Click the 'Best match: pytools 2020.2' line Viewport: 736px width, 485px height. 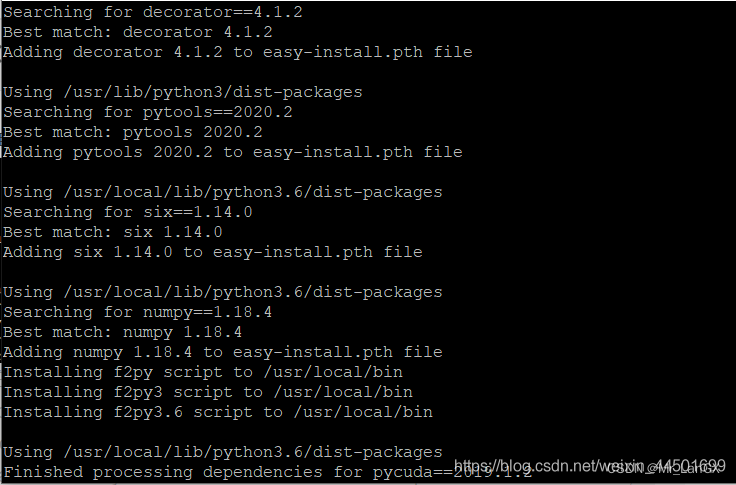[133, 132]
